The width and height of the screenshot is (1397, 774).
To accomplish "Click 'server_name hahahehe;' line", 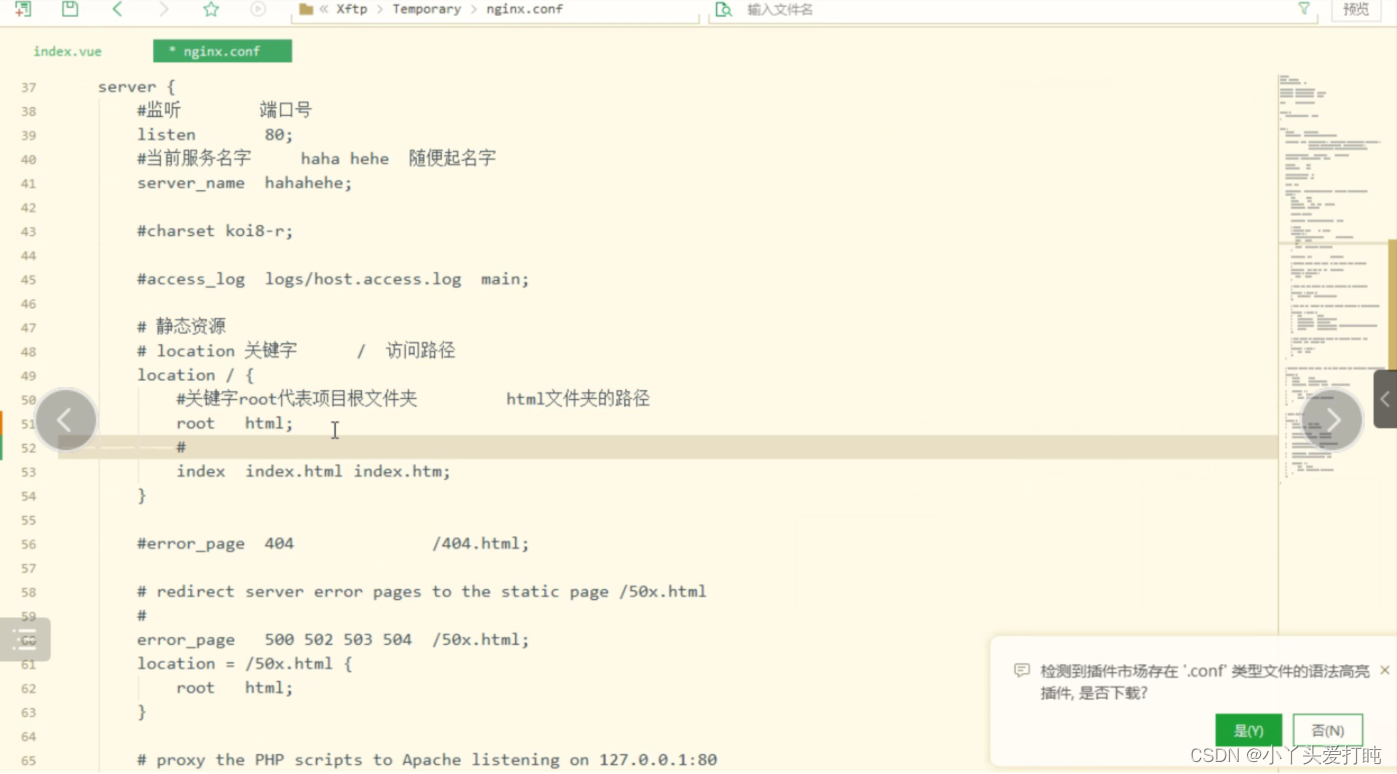I will pyautogui.click(x=245, y=183).
